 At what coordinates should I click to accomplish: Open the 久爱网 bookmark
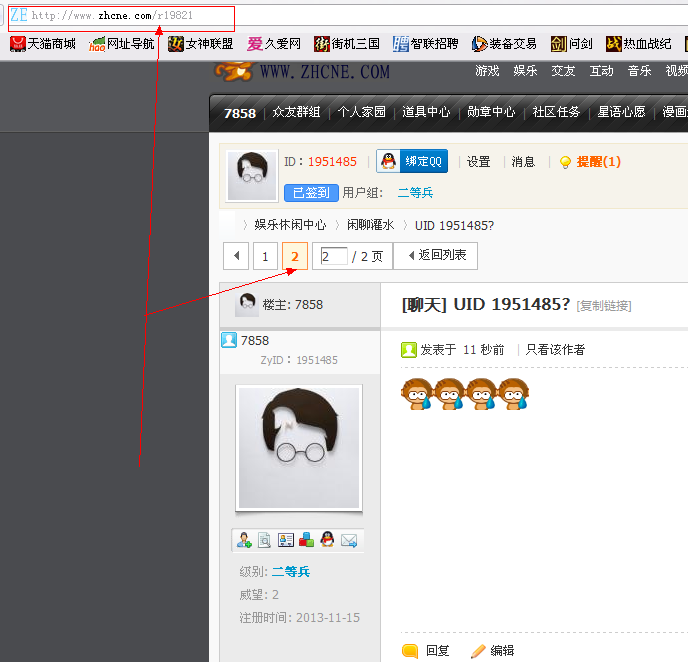[274, 44]
